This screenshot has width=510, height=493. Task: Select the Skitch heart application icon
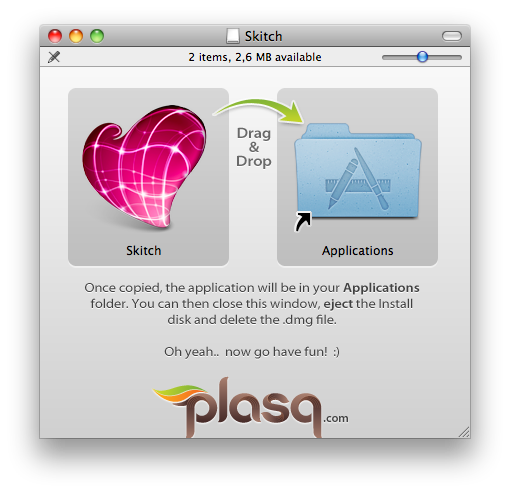click(x=144, y=167)
